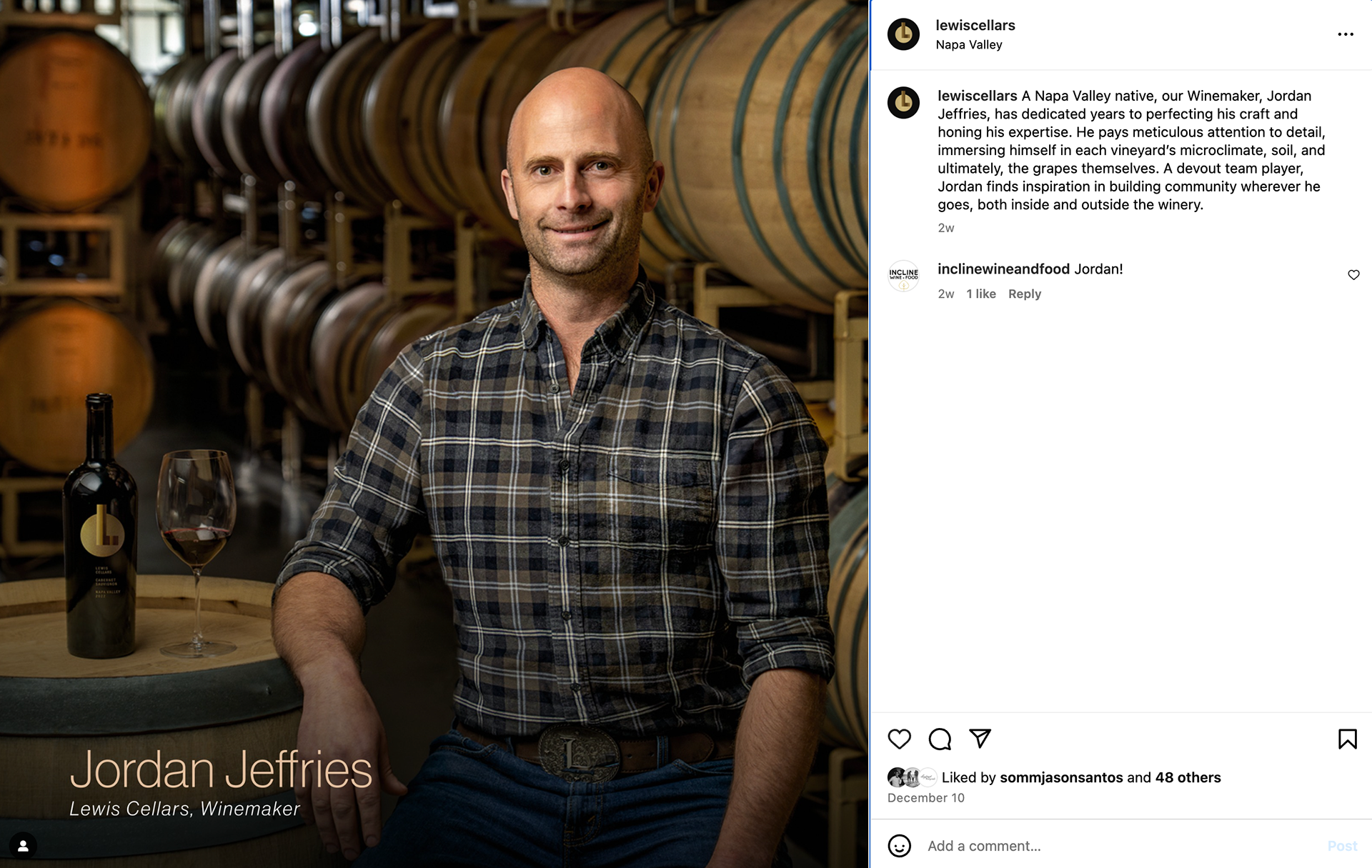This screenshot has width=1372, height=868.
Task: Click the Add a comment field
Action: (1122, 846)
